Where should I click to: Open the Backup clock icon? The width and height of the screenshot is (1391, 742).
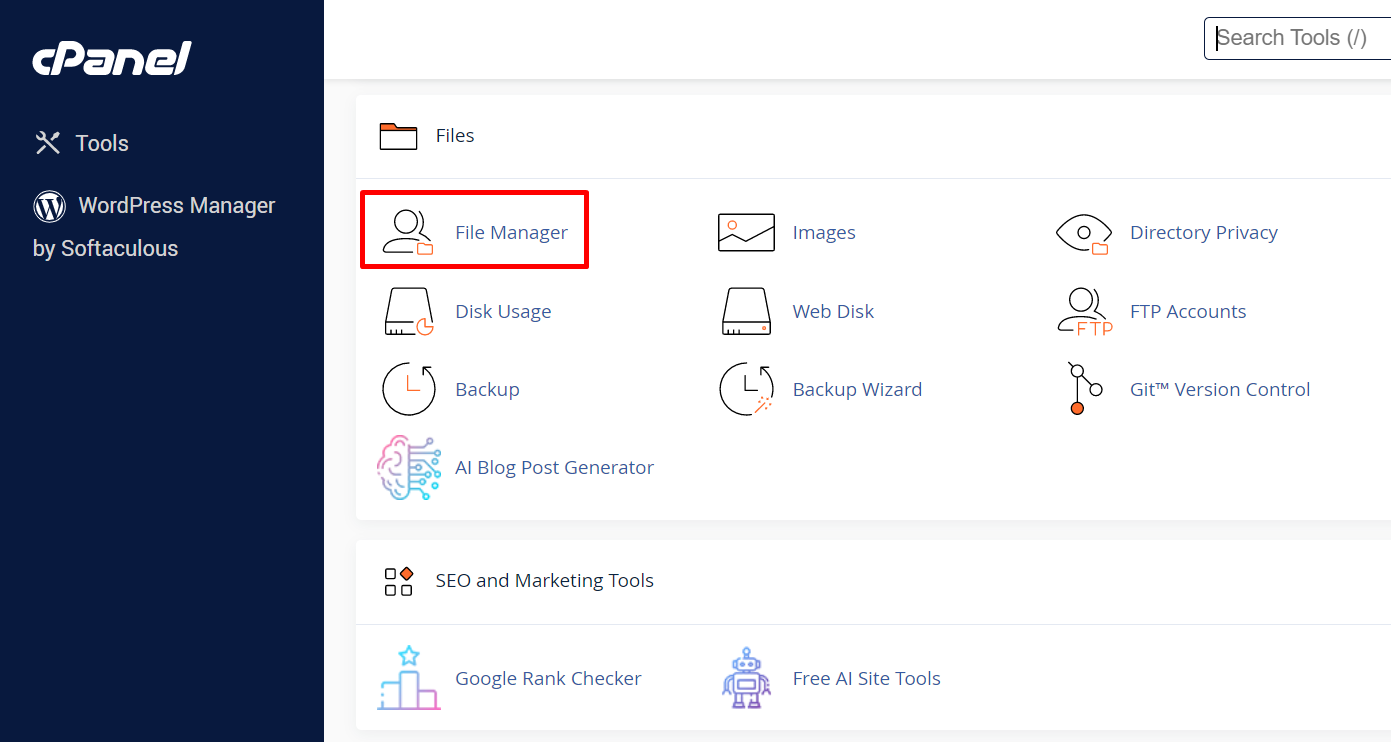pos(408,389)
